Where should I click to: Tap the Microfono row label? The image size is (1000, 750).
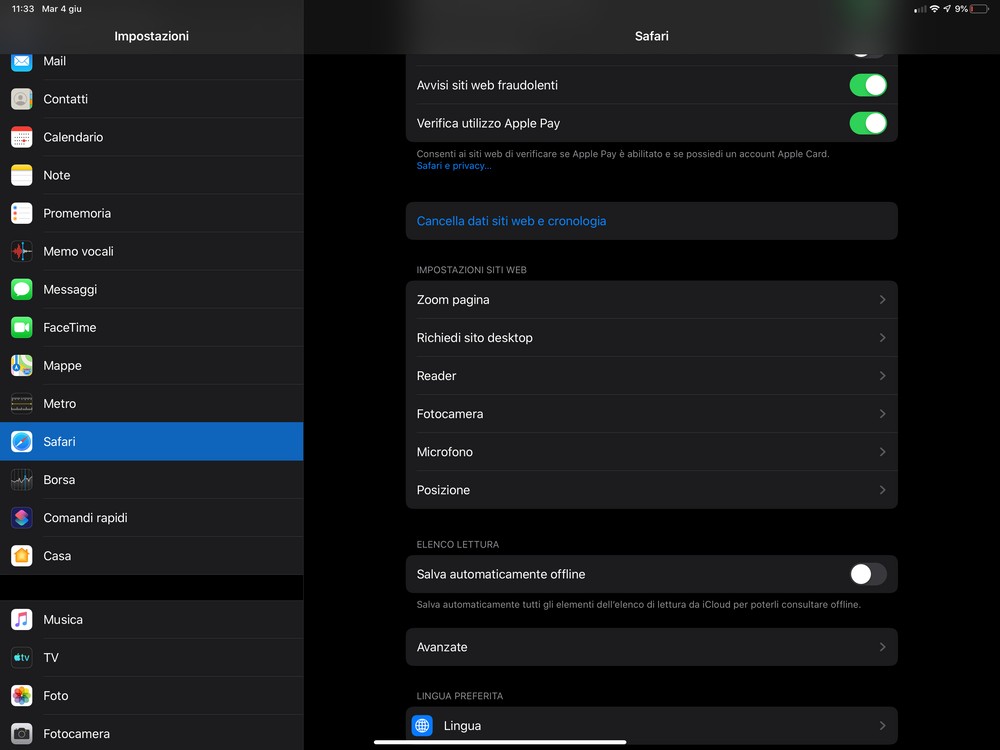tap(445, 452)
